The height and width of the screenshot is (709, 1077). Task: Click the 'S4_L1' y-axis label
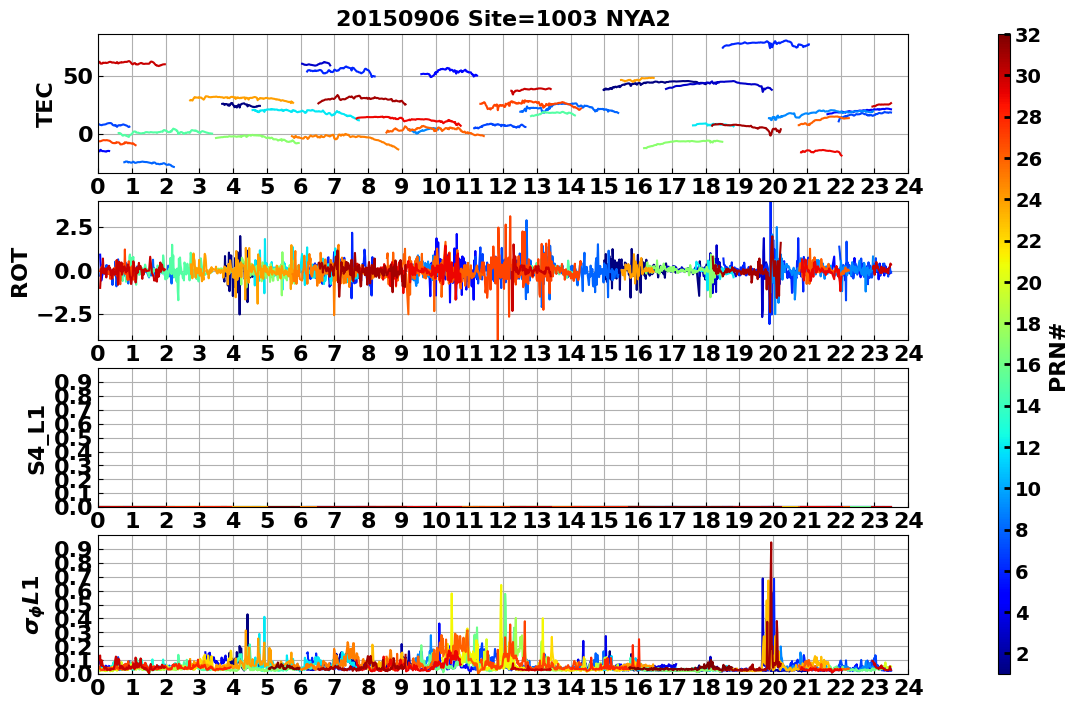[x=36, y=440]
